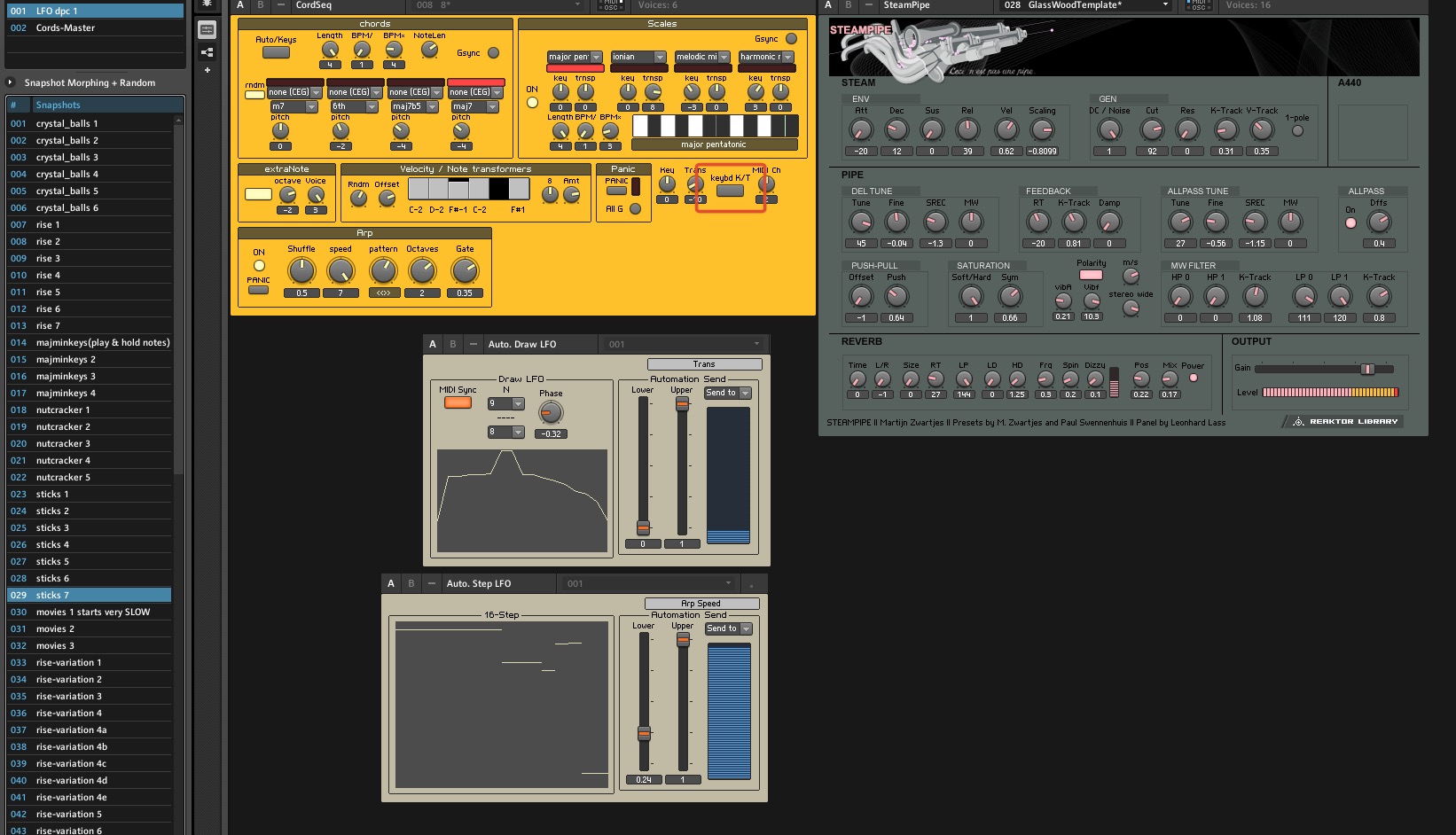This screenshot has height=835, width=1456.
Task: Minimize the Auto. Draw LFO panel
Action: tap(474, 344)
